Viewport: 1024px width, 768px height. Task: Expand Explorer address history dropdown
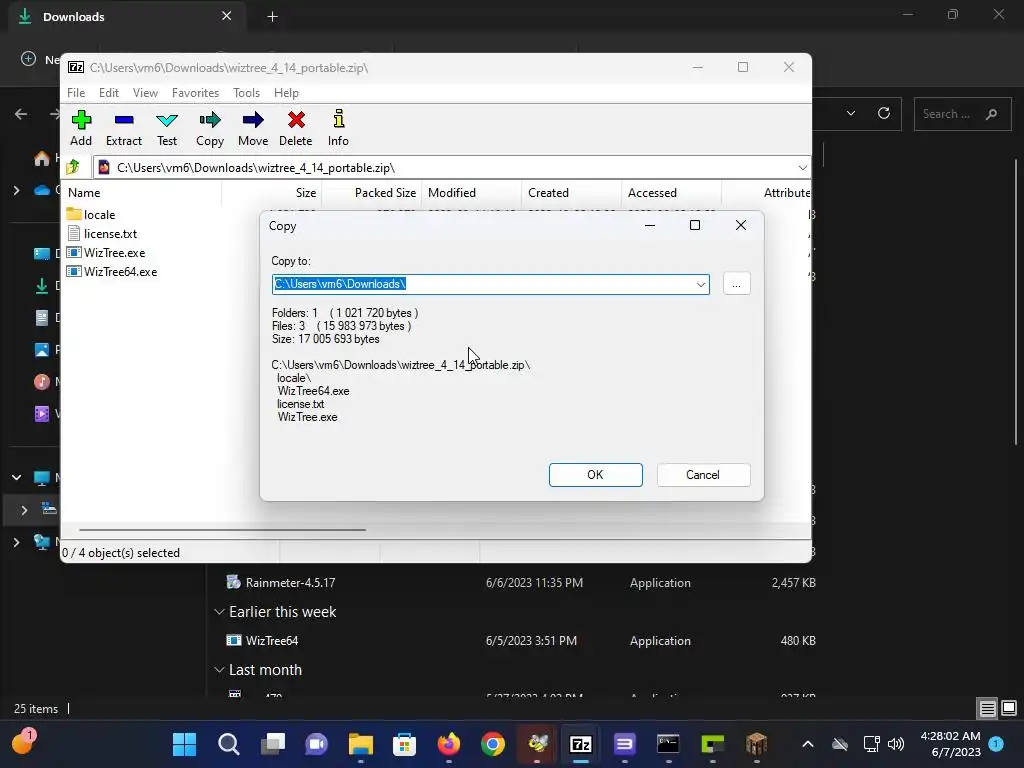tap(850, 113)
